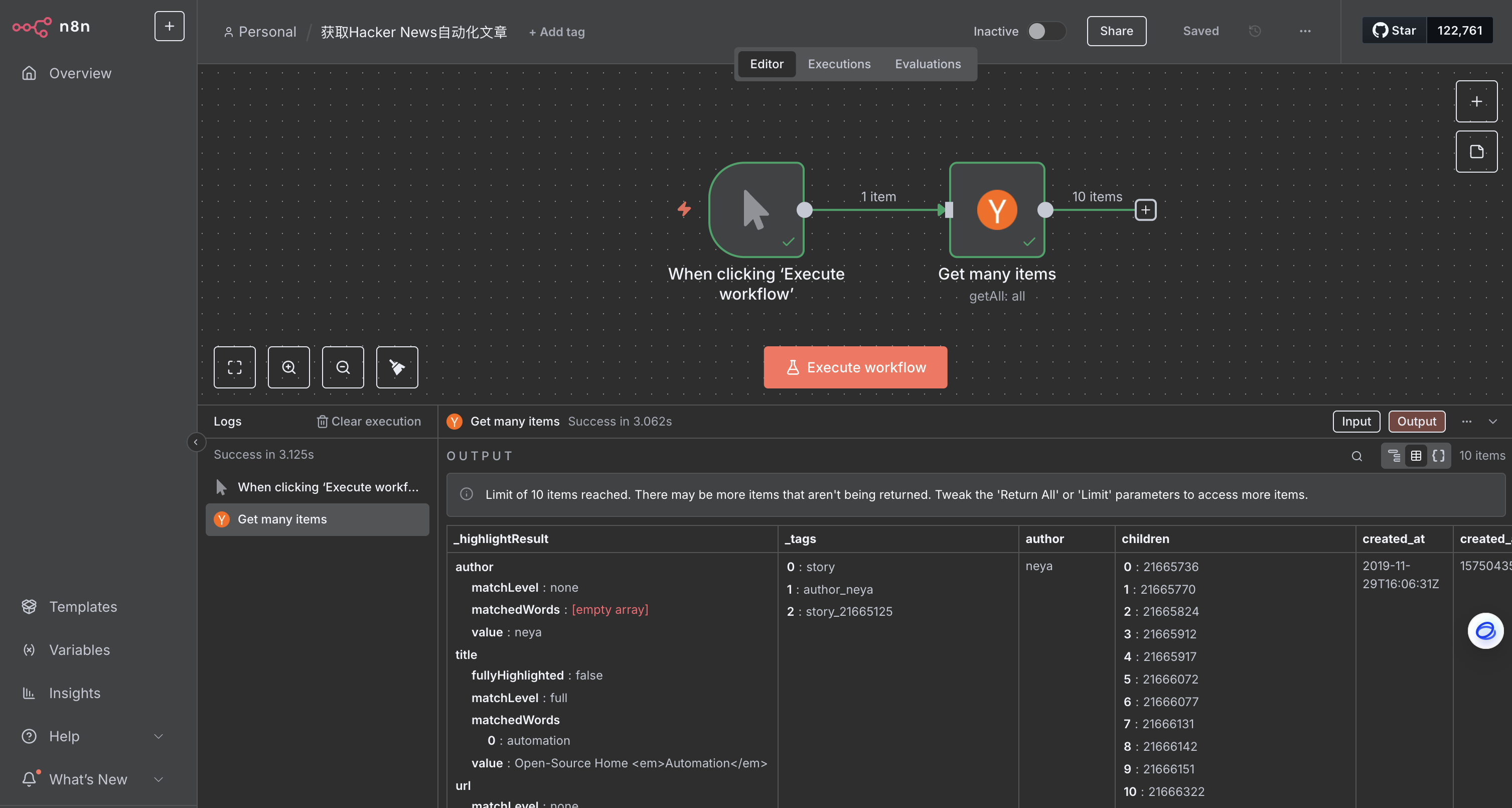Click Execute workflow

point(855,367)
